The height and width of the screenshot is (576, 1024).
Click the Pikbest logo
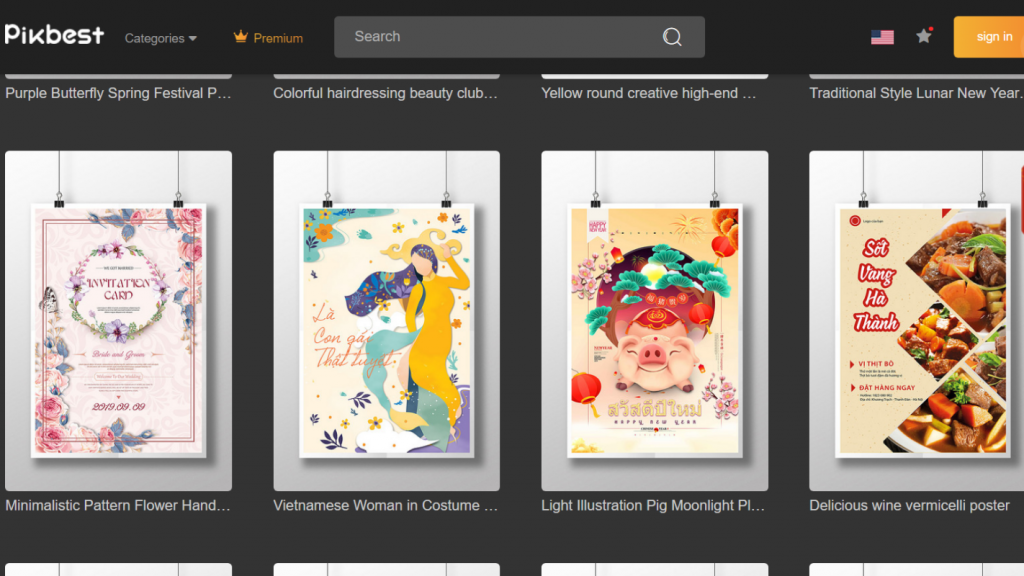pos(54,36)
